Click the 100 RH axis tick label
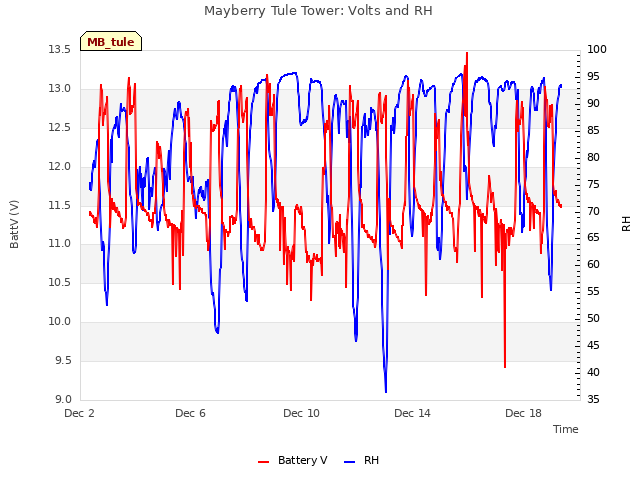Image resolution: width=640 pixels, height=480 pixels. click(x=597, y=49)
